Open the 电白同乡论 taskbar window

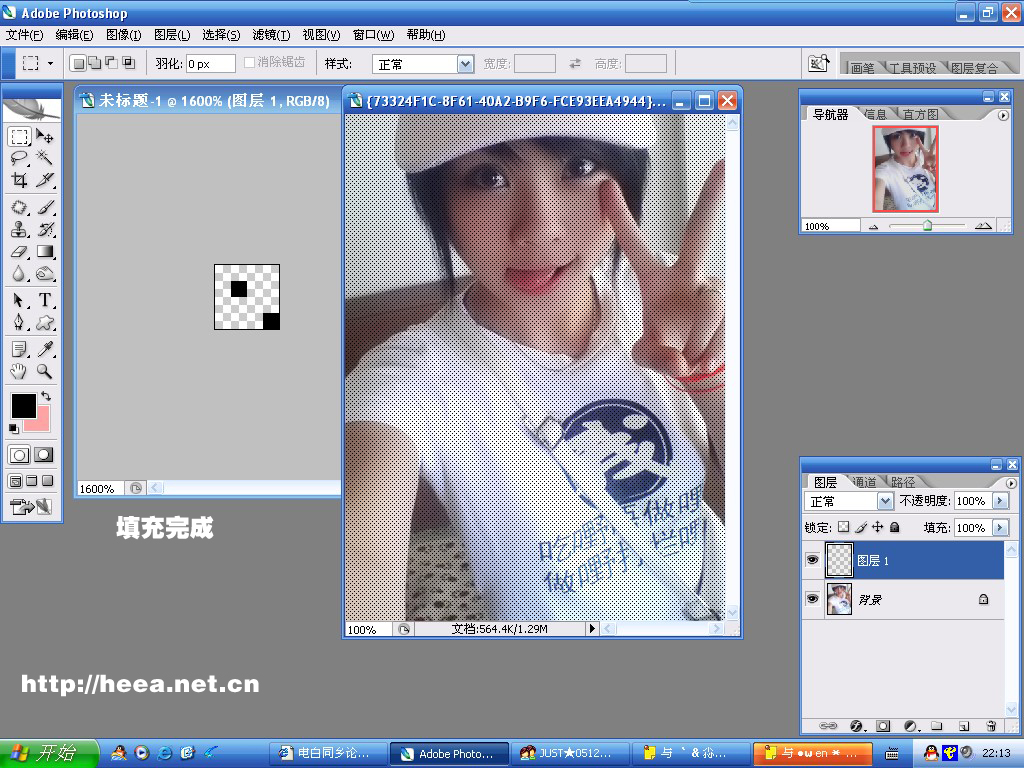[x=327, y=753]
